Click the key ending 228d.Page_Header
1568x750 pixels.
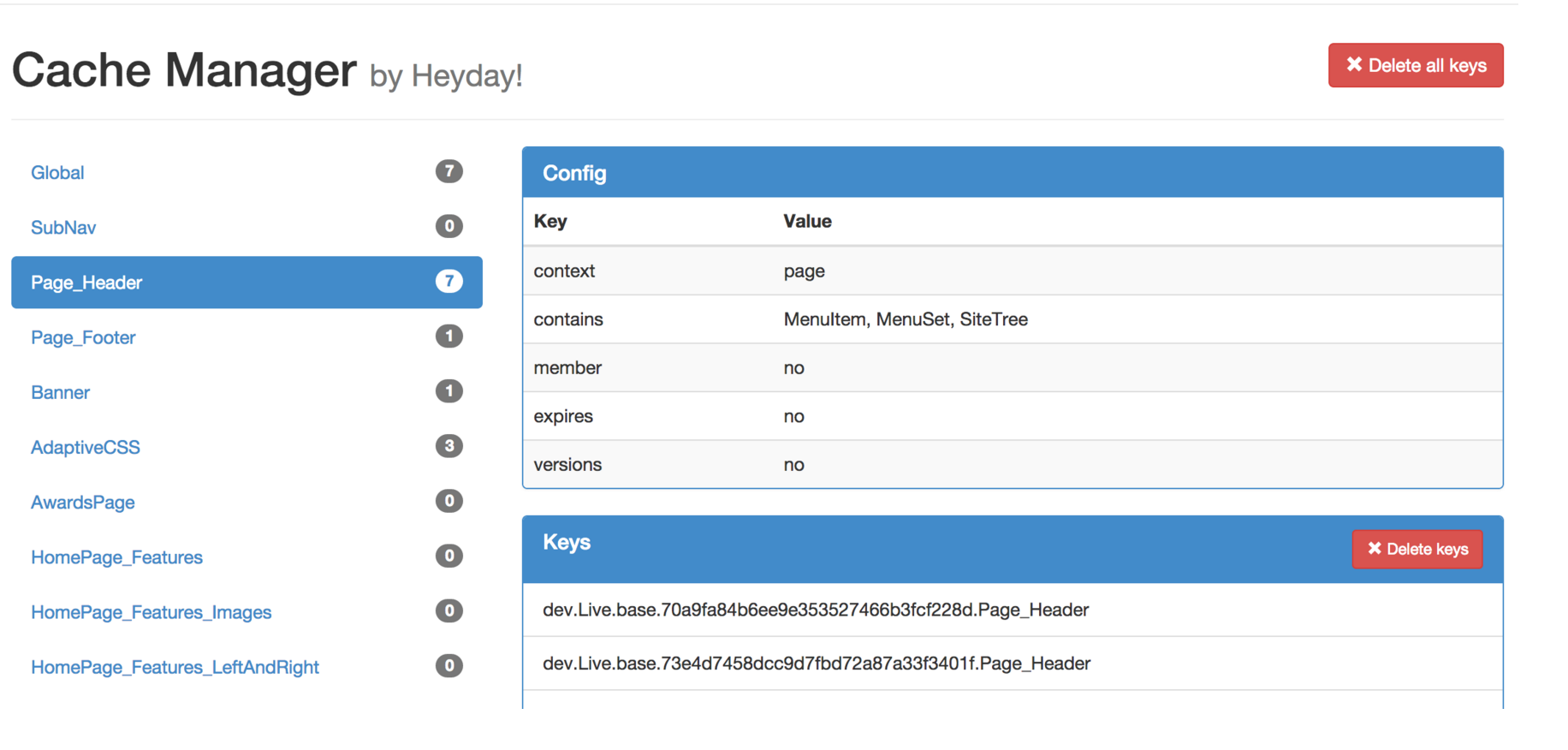(x=815, y=610)
